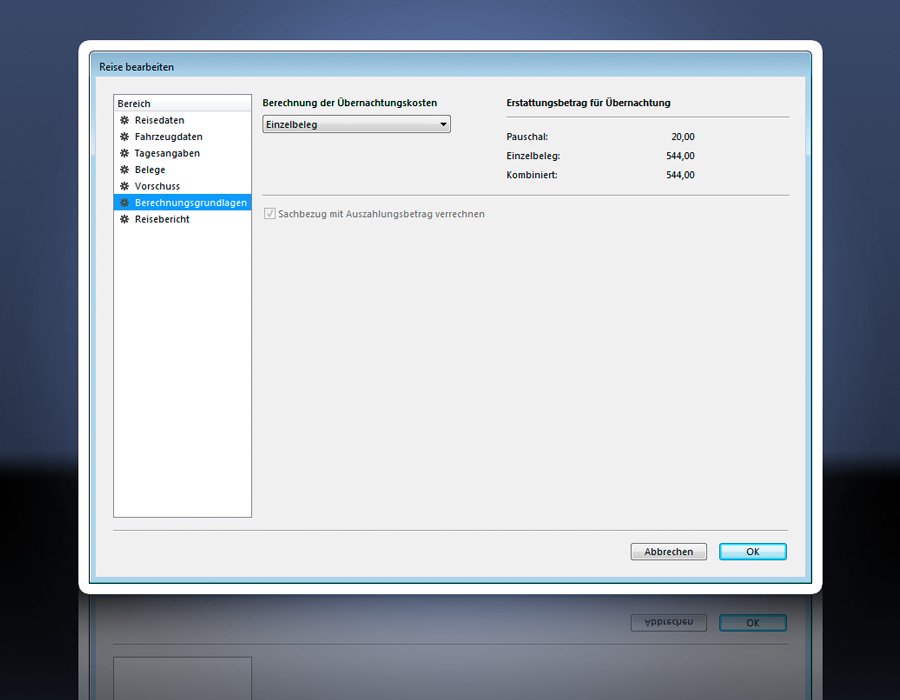Switch to the Fahrzeugdaten section

coord(183,137)
